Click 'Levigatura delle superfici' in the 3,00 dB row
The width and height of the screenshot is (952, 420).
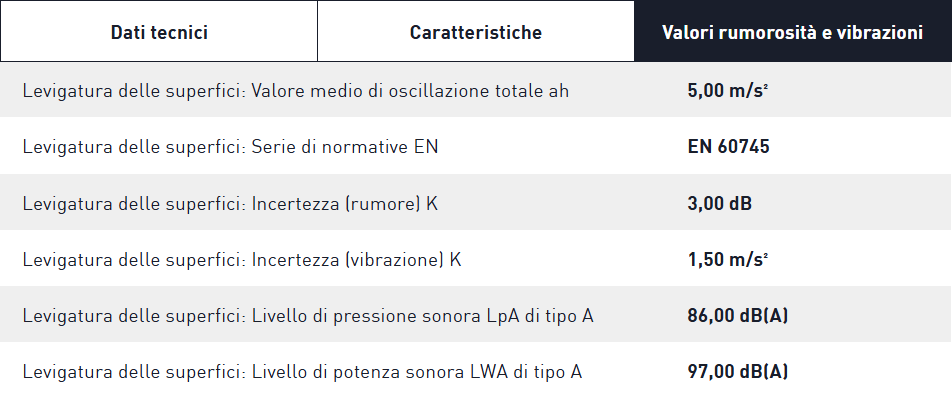[133, 204]
